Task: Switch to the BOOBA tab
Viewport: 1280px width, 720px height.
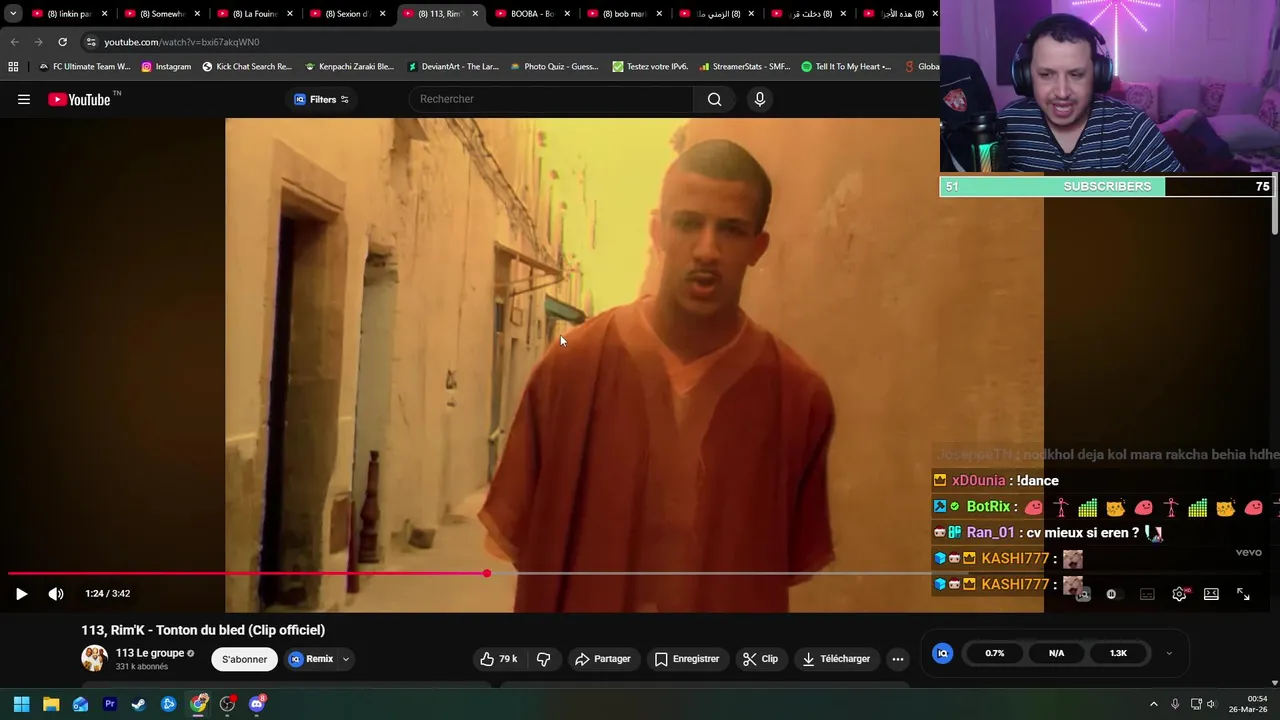Action: point(530,14)
